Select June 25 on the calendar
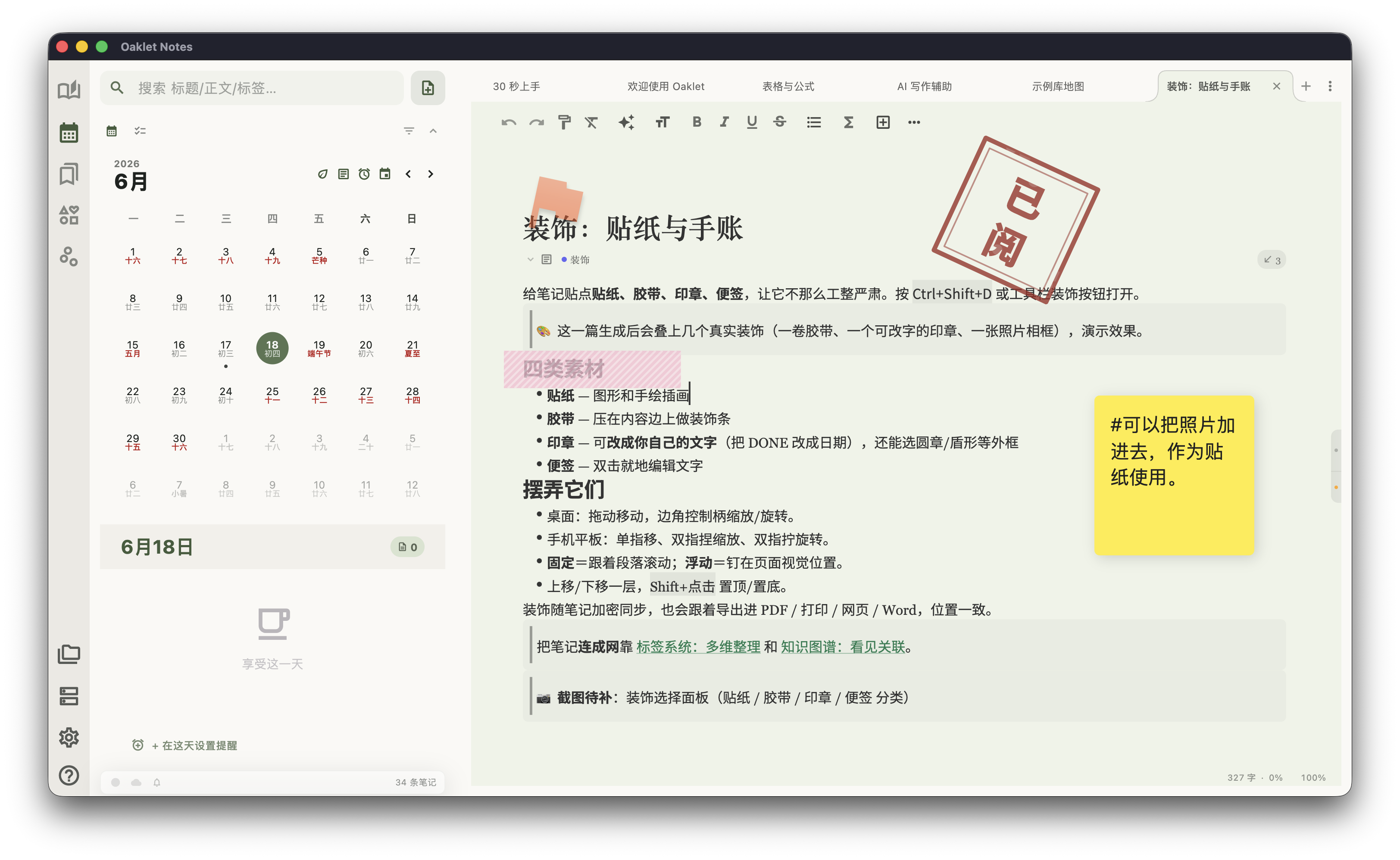This screenshot has width=1400, height=860. [x=272, y=395]
